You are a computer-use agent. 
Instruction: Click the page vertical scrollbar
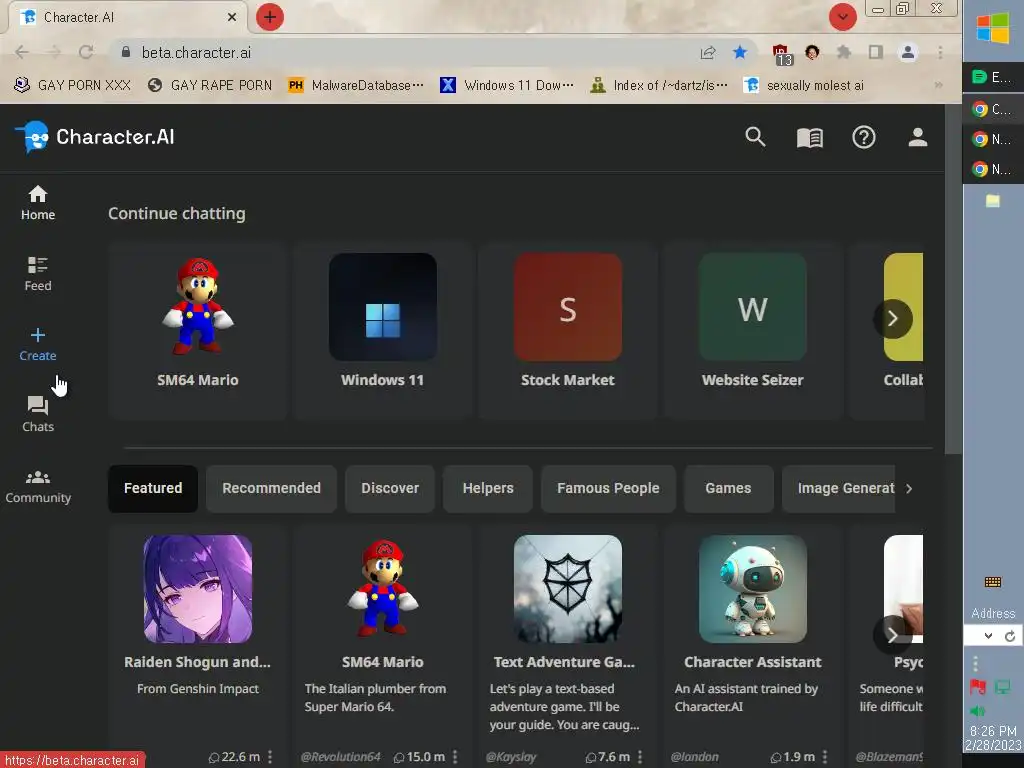pos(953,280)
